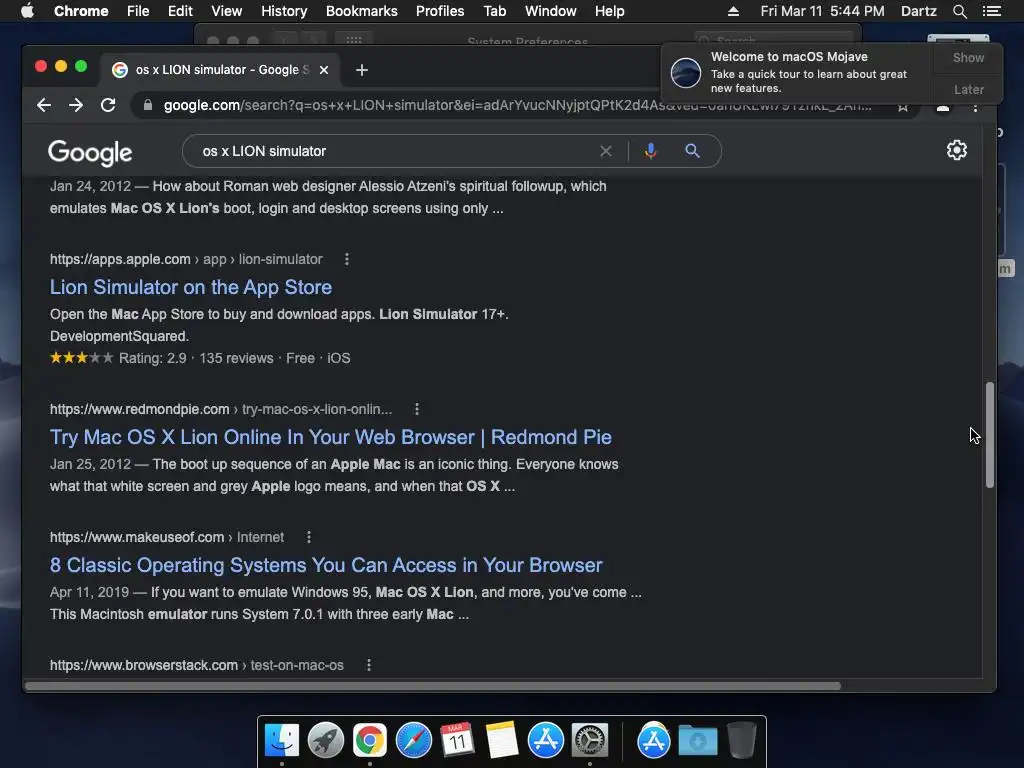Click the Chrome address bar URL
1024x768 pixels.
click(517, 106)
